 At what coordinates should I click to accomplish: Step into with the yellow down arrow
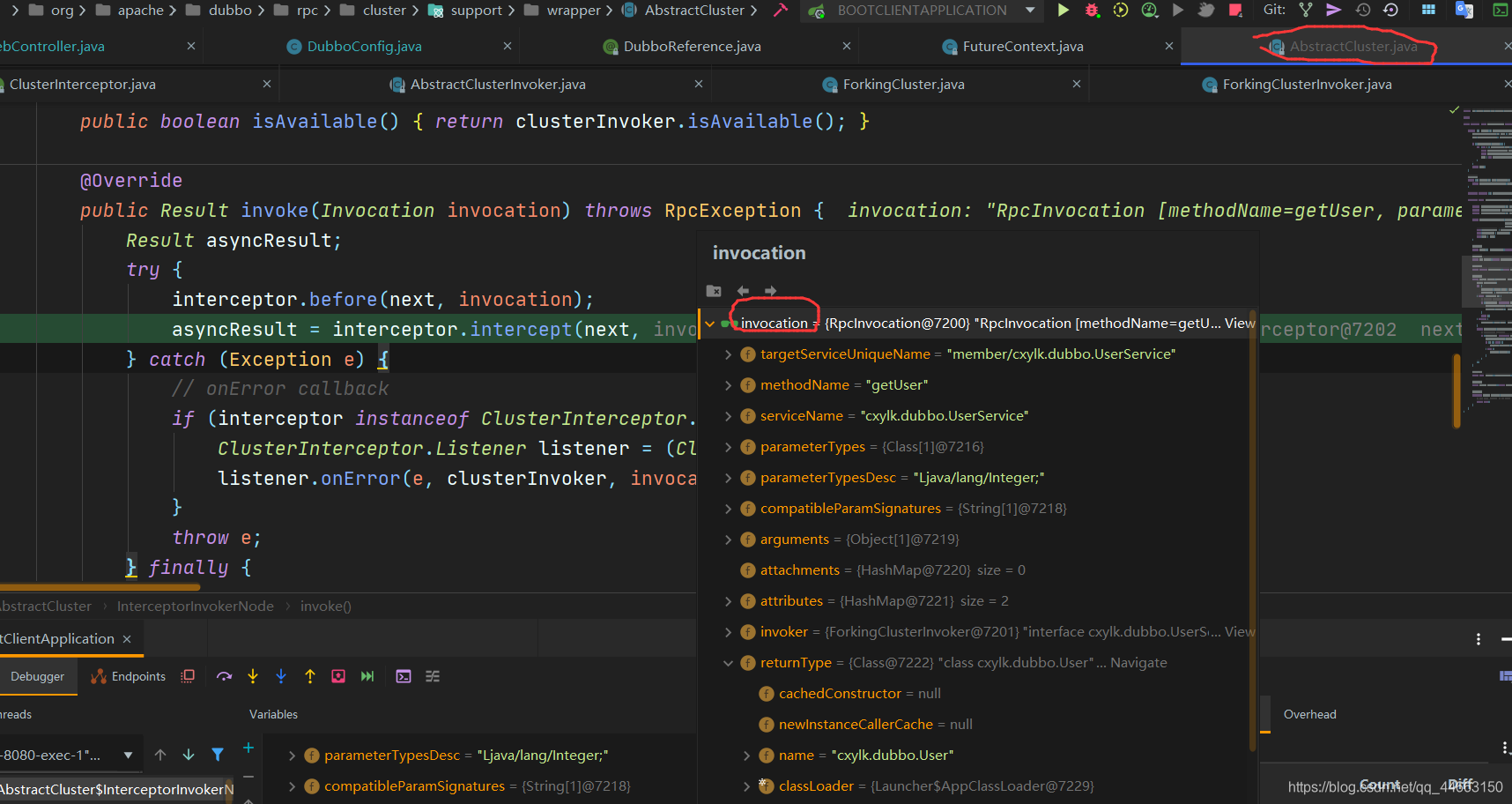[253, 676]
